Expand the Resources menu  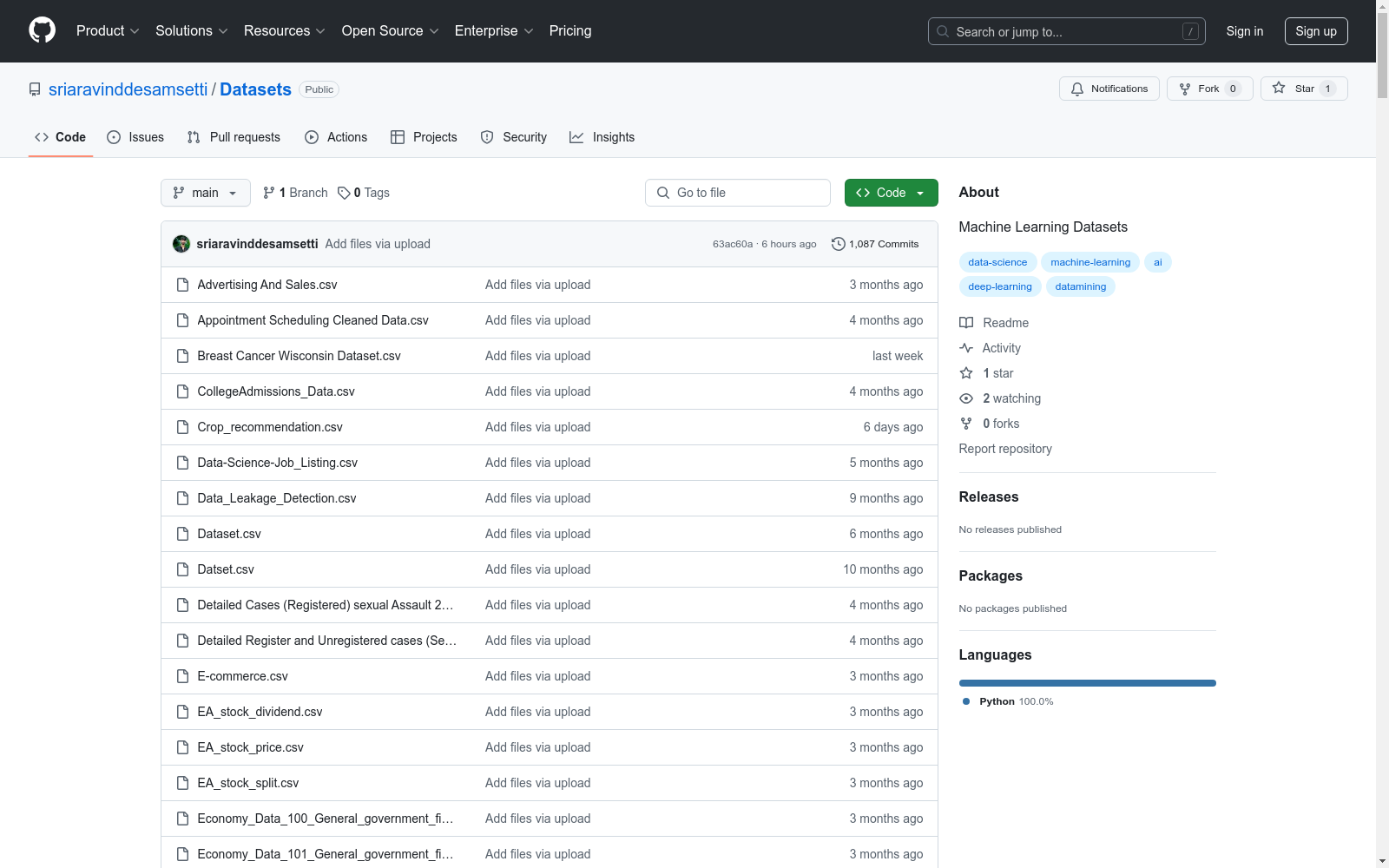285,31
